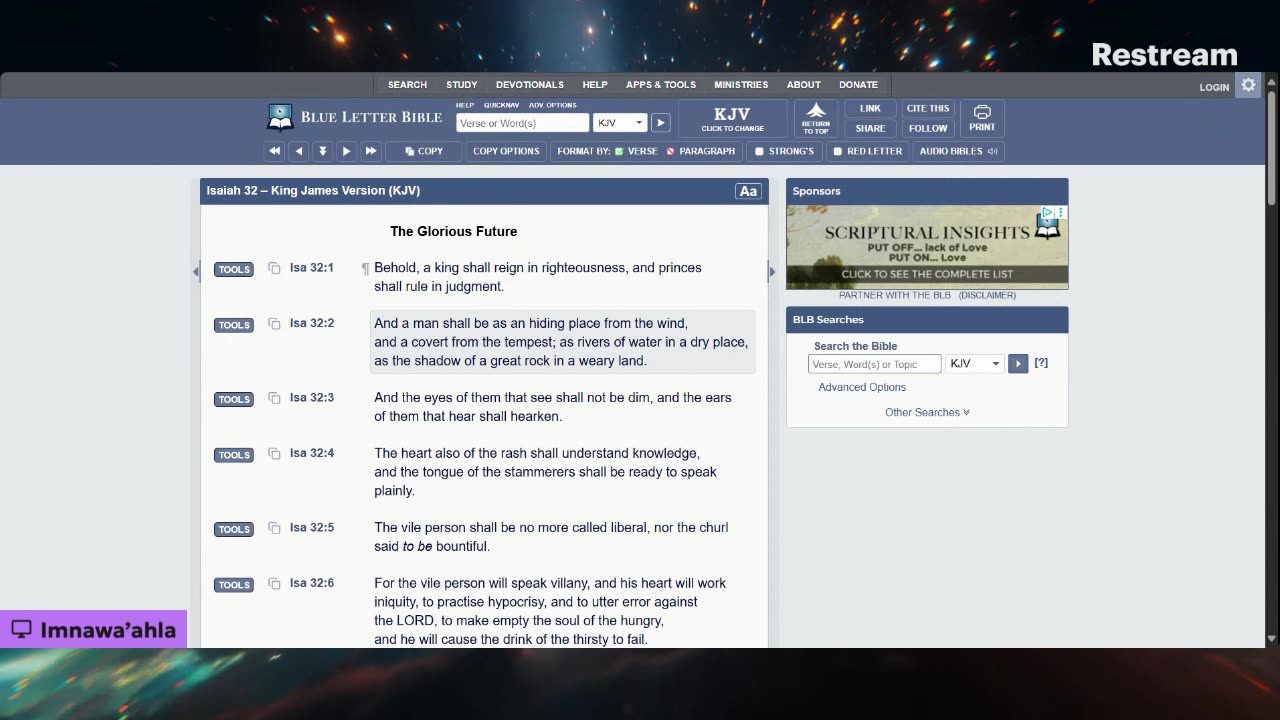Click the Verse or Word(s) search field
Viewport: 1280px width, 720px height.
tap(522, 123)
